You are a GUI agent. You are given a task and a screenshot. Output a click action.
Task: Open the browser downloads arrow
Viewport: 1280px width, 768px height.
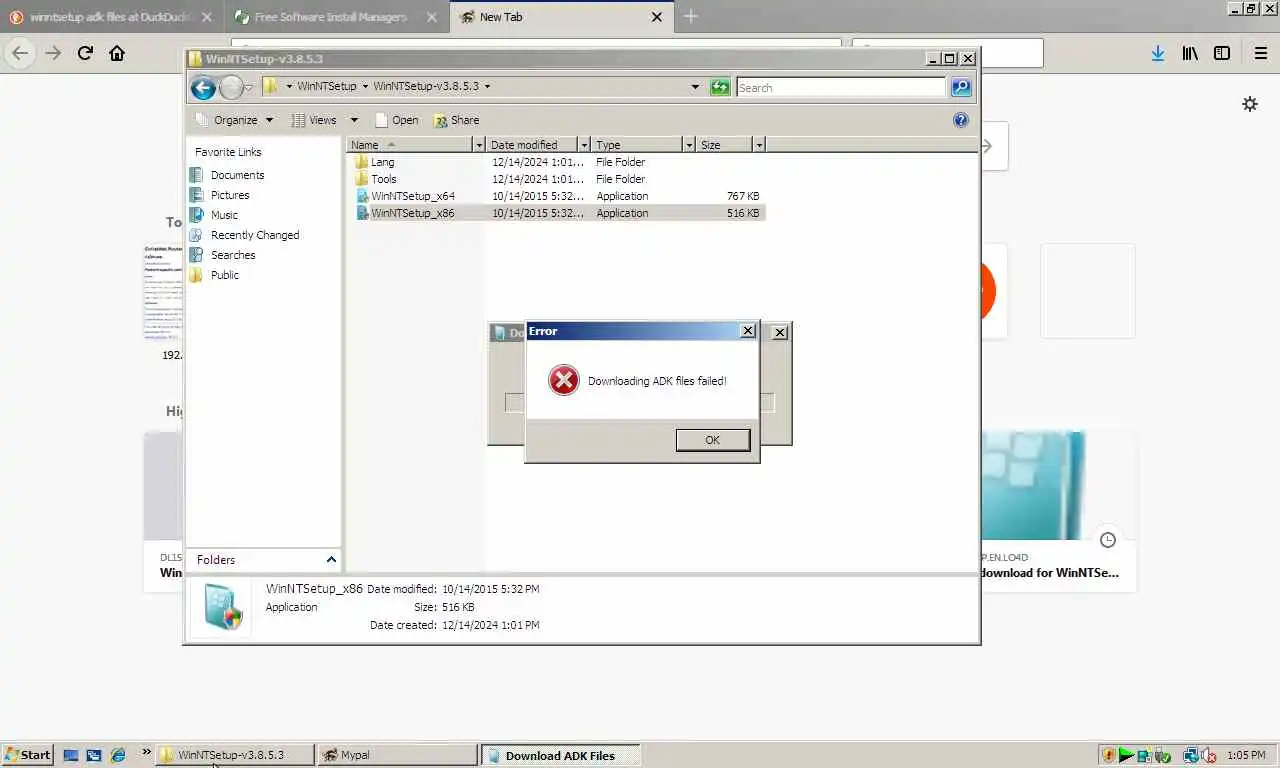1157,54
